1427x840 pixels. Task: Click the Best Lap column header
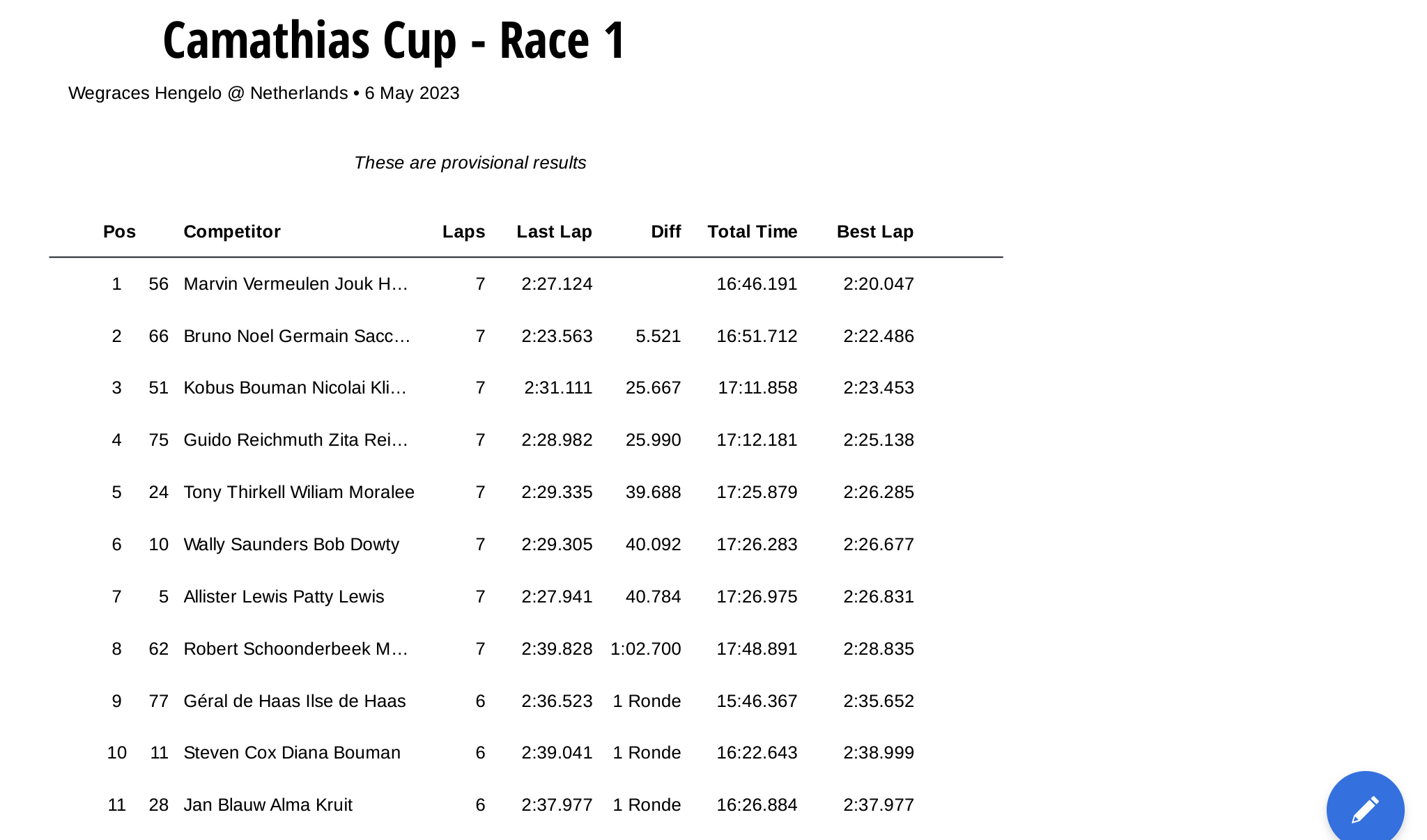(x=874, y=232)
